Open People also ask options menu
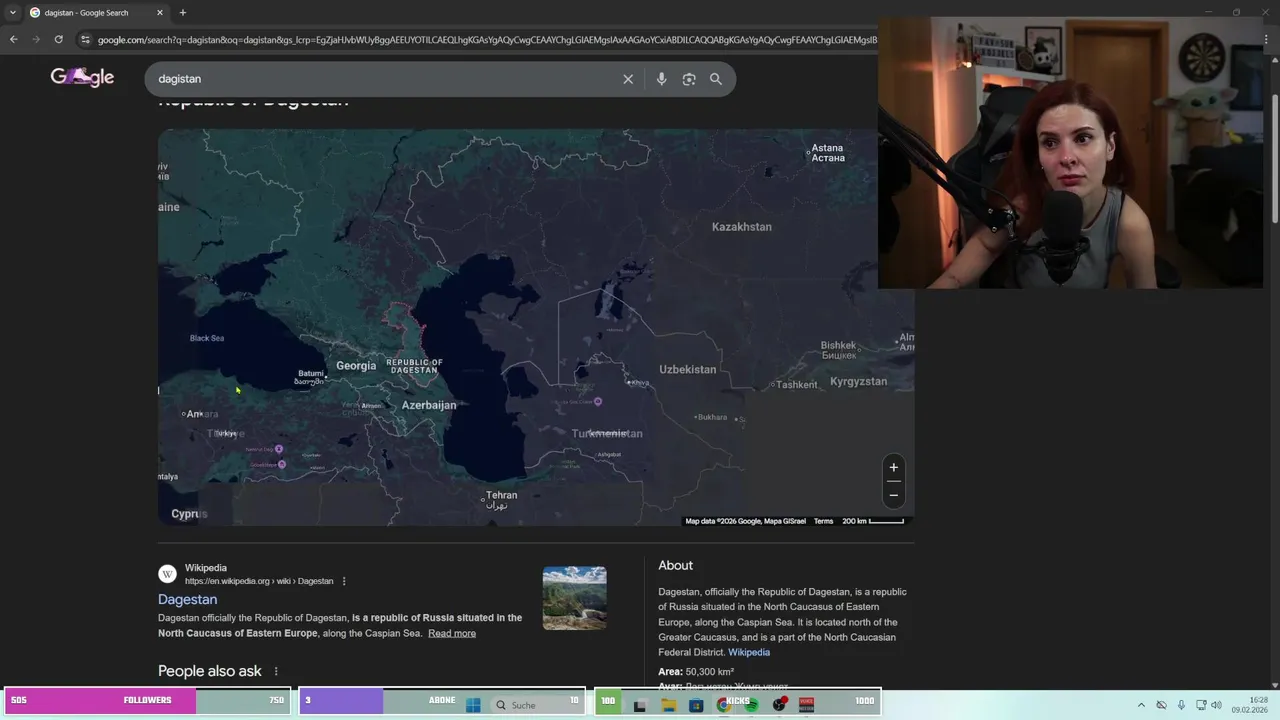Image resolution: width=1280 pixels, height=720 pixels. (276, 671)
